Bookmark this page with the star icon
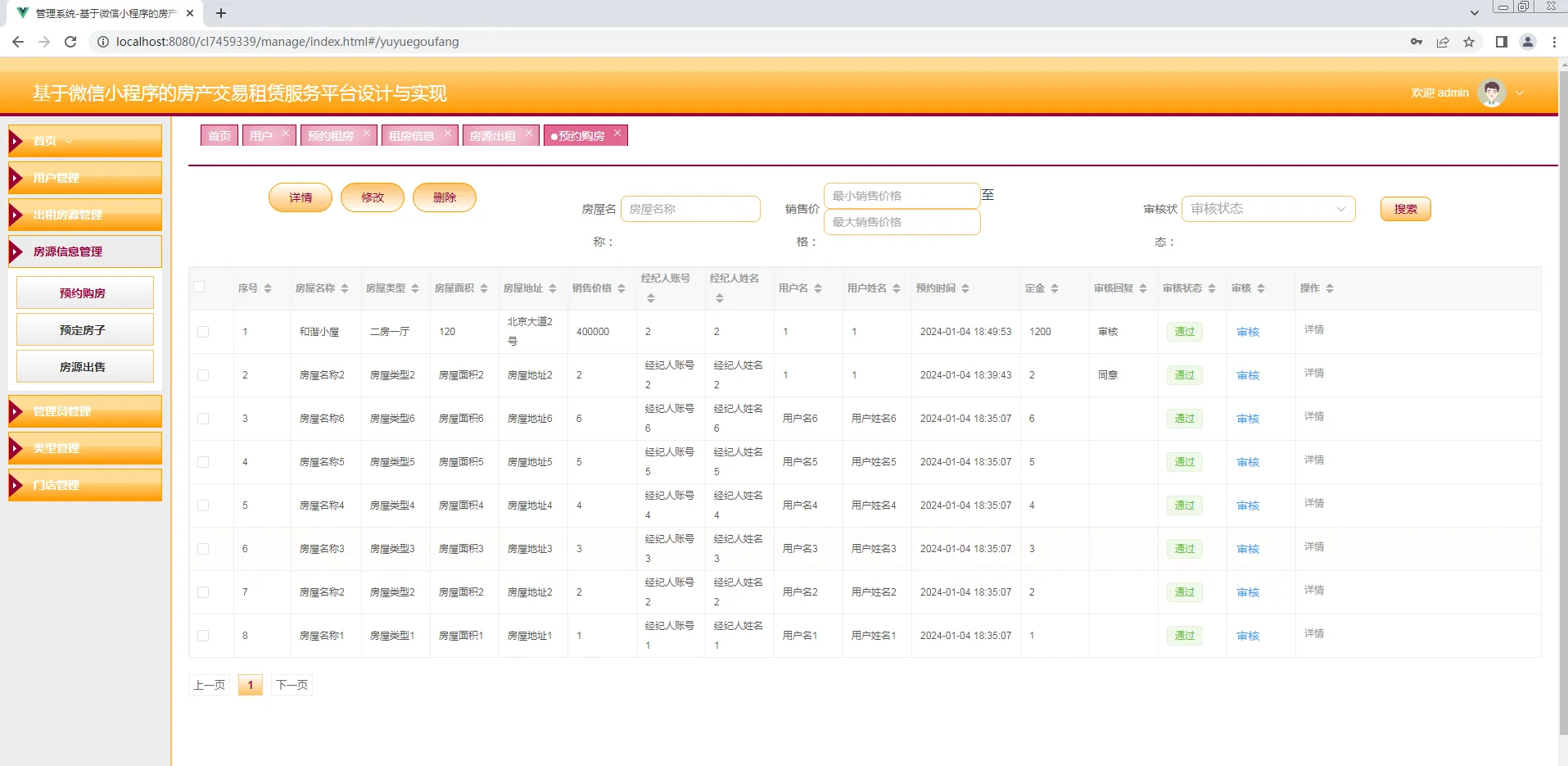 click(1469, 42)
